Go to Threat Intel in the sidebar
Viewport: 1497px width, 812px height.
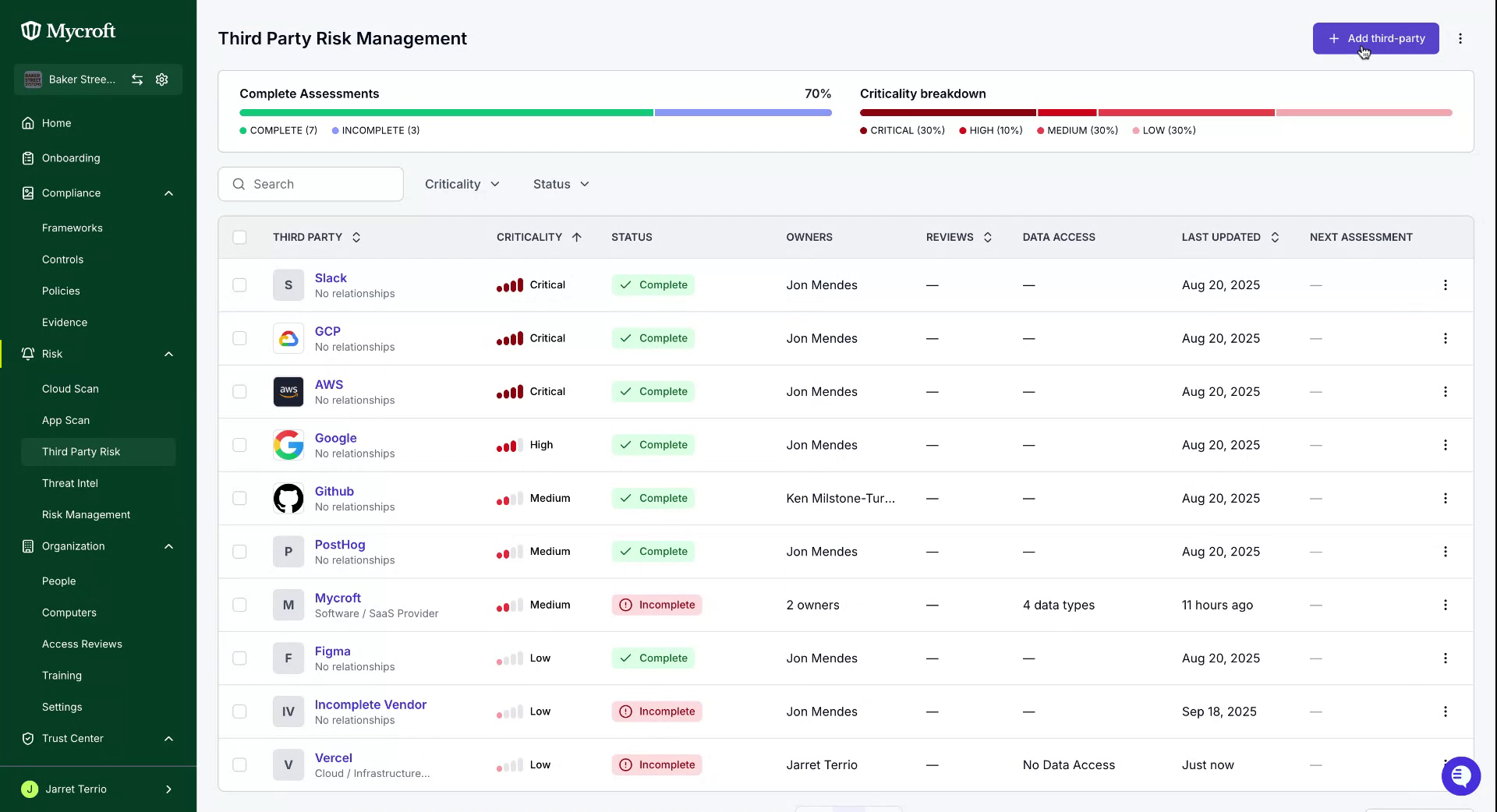(x=70, y=483)
